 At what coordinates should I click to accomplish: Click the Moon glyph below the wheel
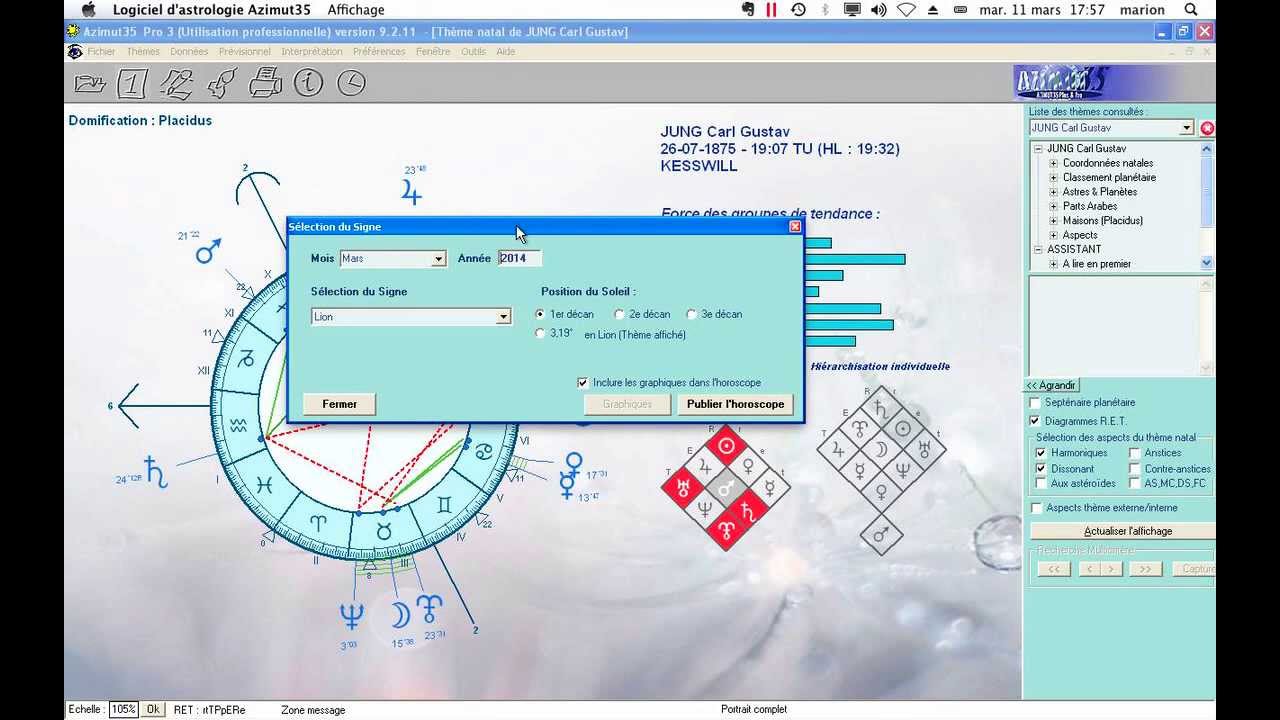tap(399, 614)
